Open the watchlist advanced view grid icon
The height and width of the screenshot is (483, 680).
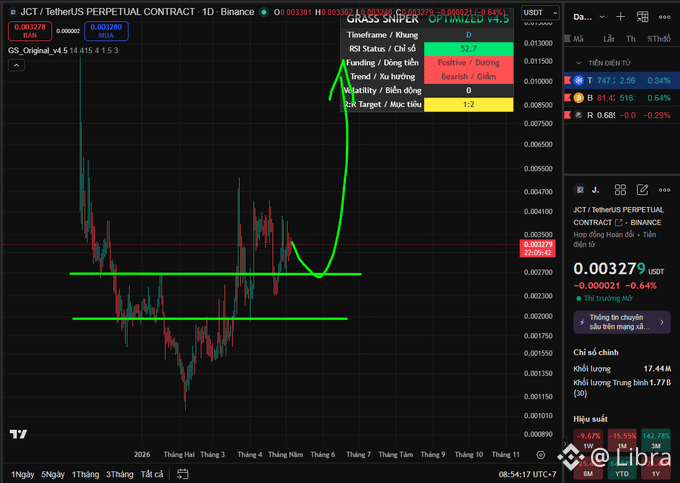[x=642, y=17]
